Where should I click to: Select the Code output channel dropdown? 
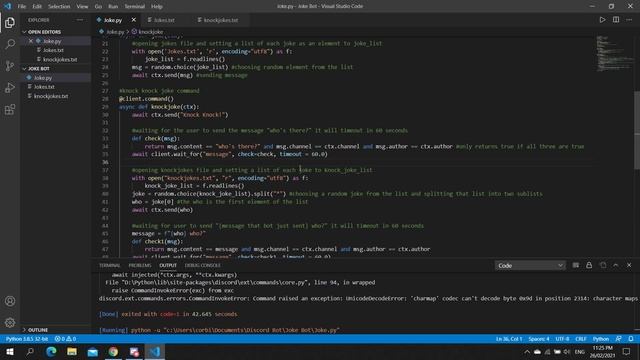point(530,265)
